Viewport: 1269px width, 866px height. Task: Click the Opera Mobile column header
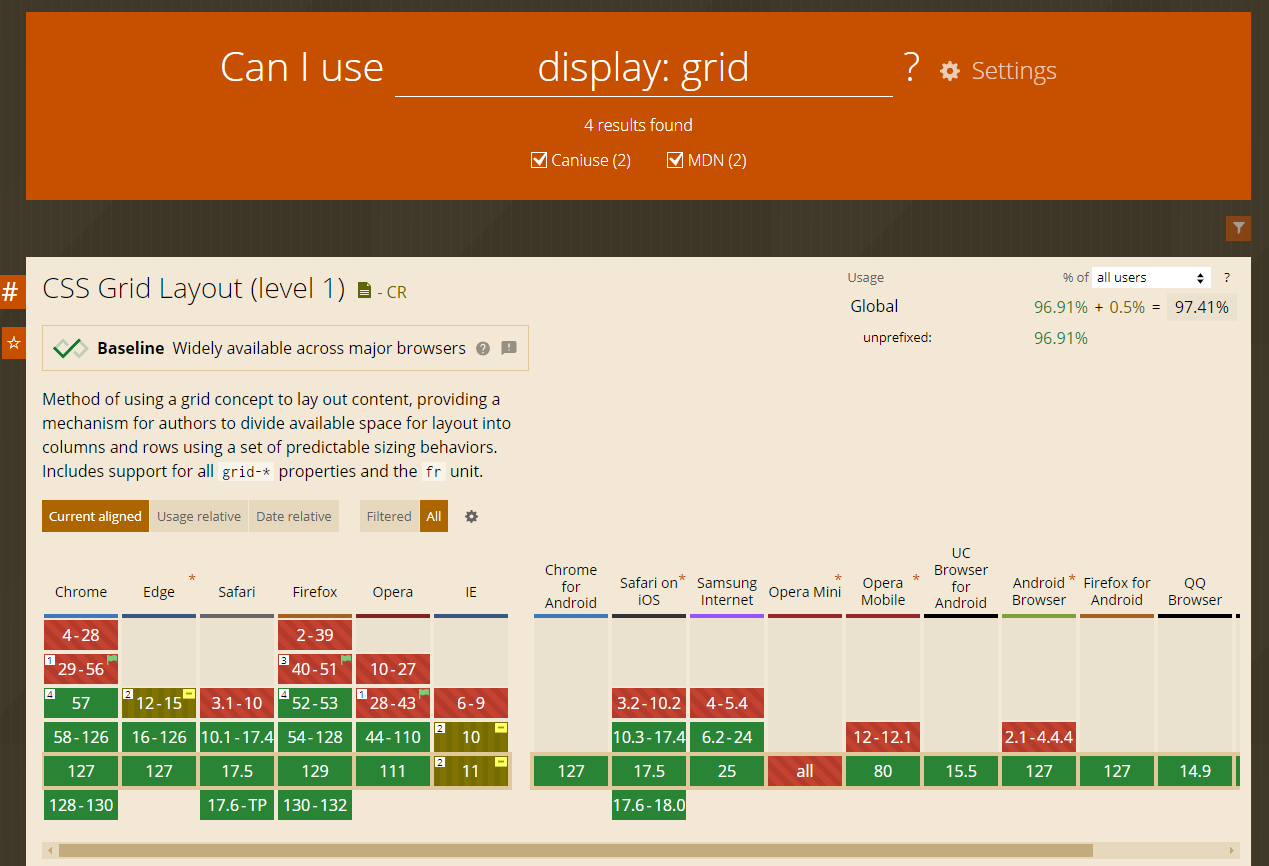tap(883, 591)
